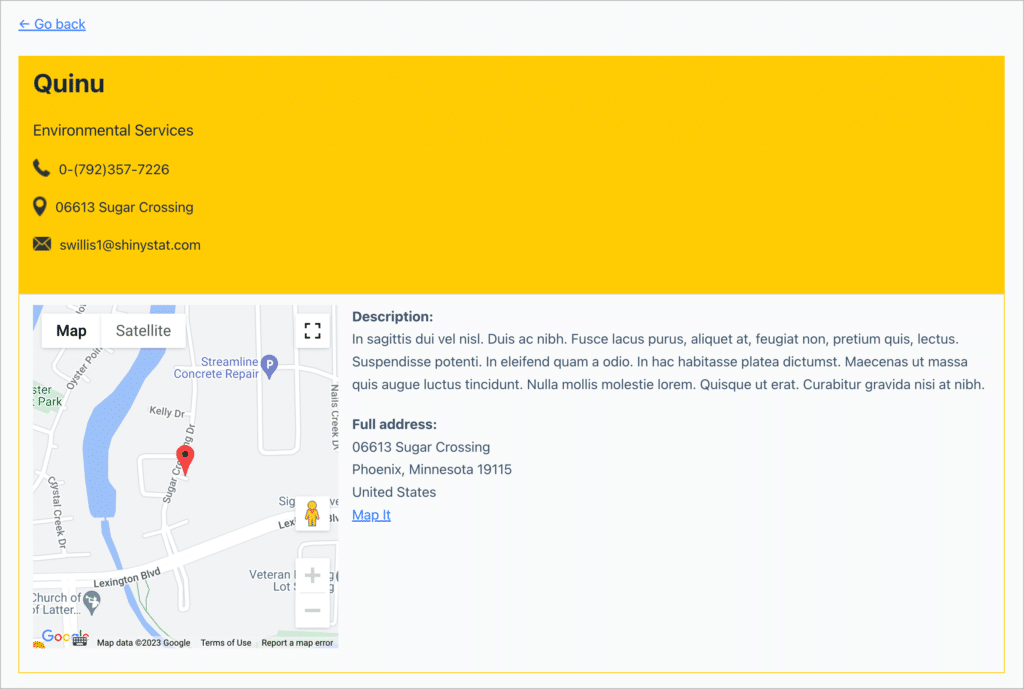Switch to Map view tab
Image resolution: width=1024 pixels, height=689 pixels.
pos(71,330)
